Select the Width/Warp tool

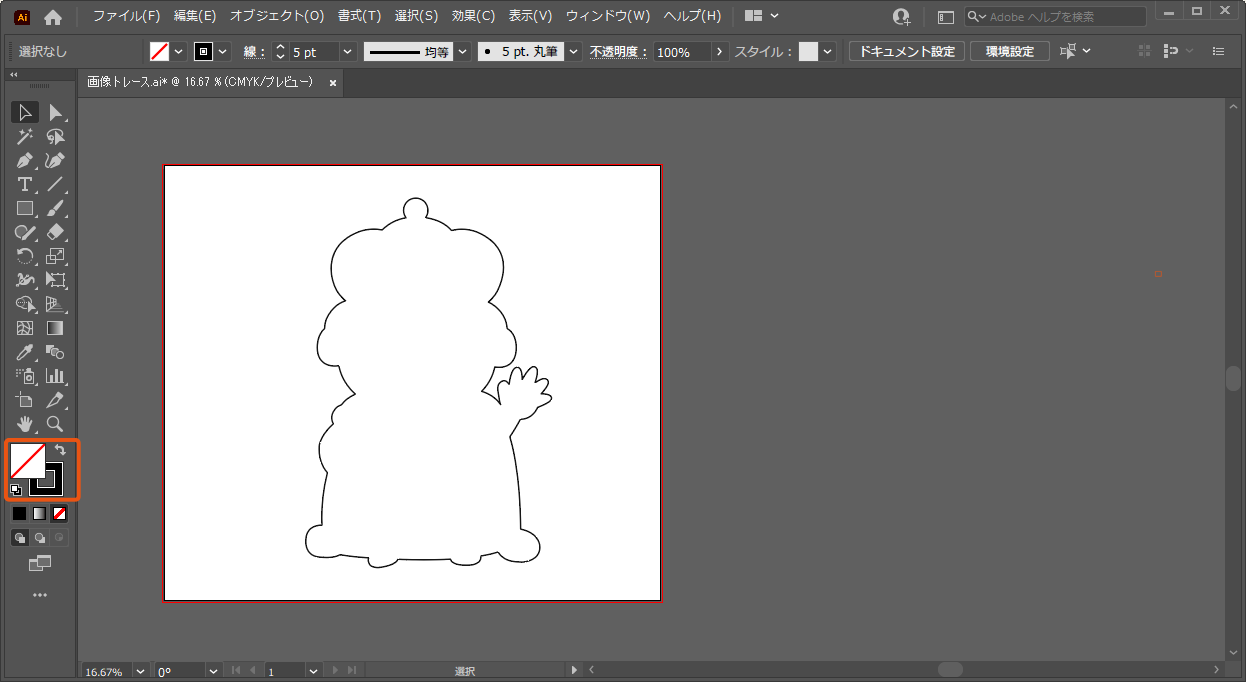[25, 281]
